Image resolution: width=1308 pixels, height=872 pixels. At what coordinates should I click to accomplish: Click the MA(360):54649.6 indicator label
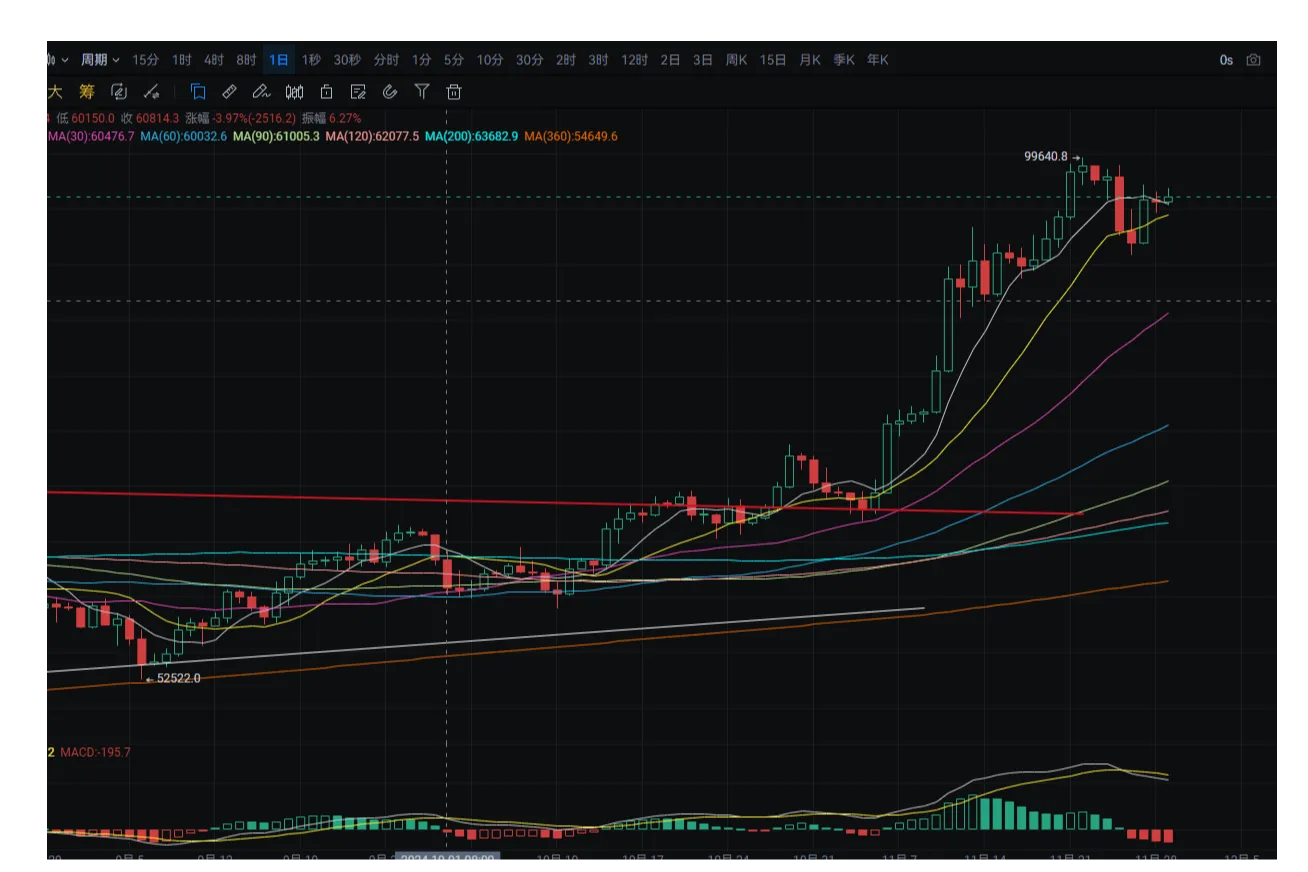click(571, 136)
